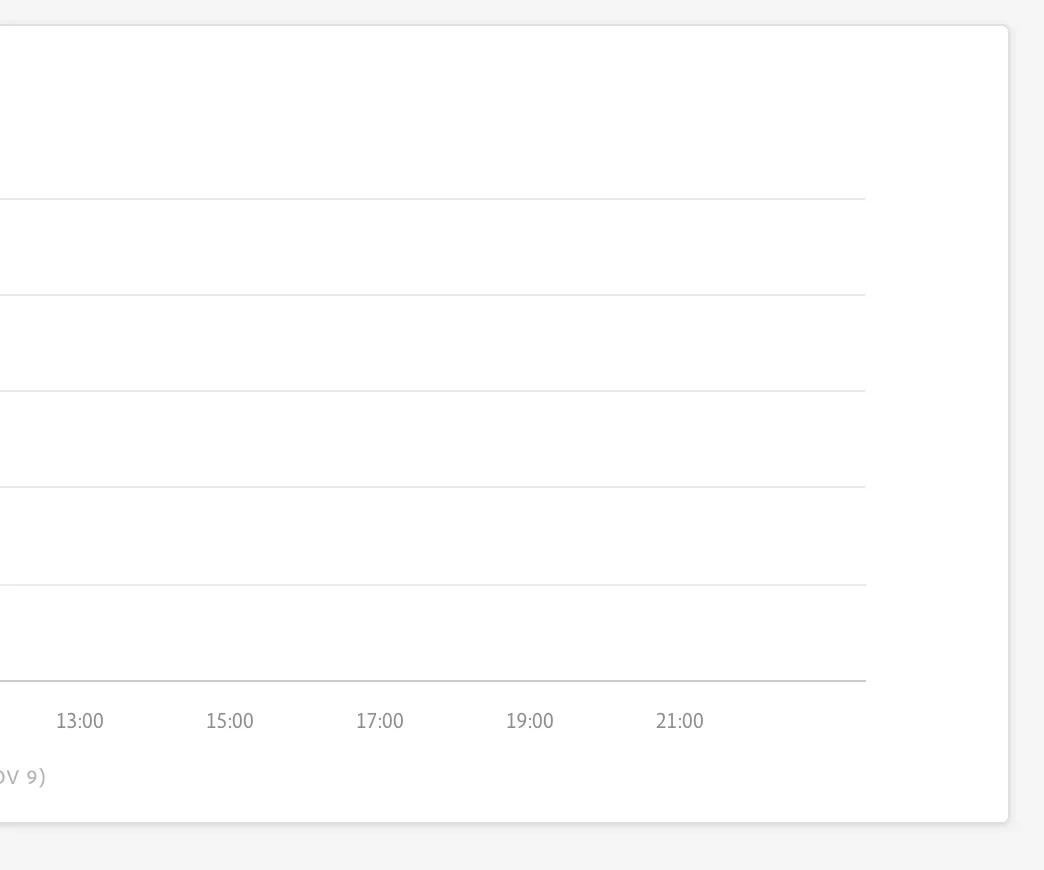The width and height of the screenshot is (1044, 870).
Task: Click the lowest light gridline above the axis
Action: pos(432,585)
